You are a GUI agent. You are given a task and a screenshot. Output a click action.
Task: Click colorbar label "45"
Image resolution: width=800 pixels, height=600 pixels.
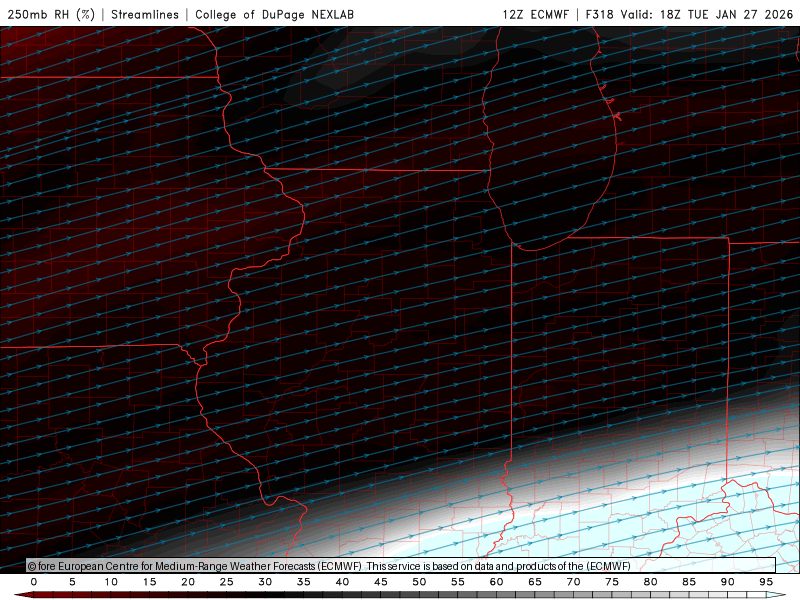[x=381, y=582]
